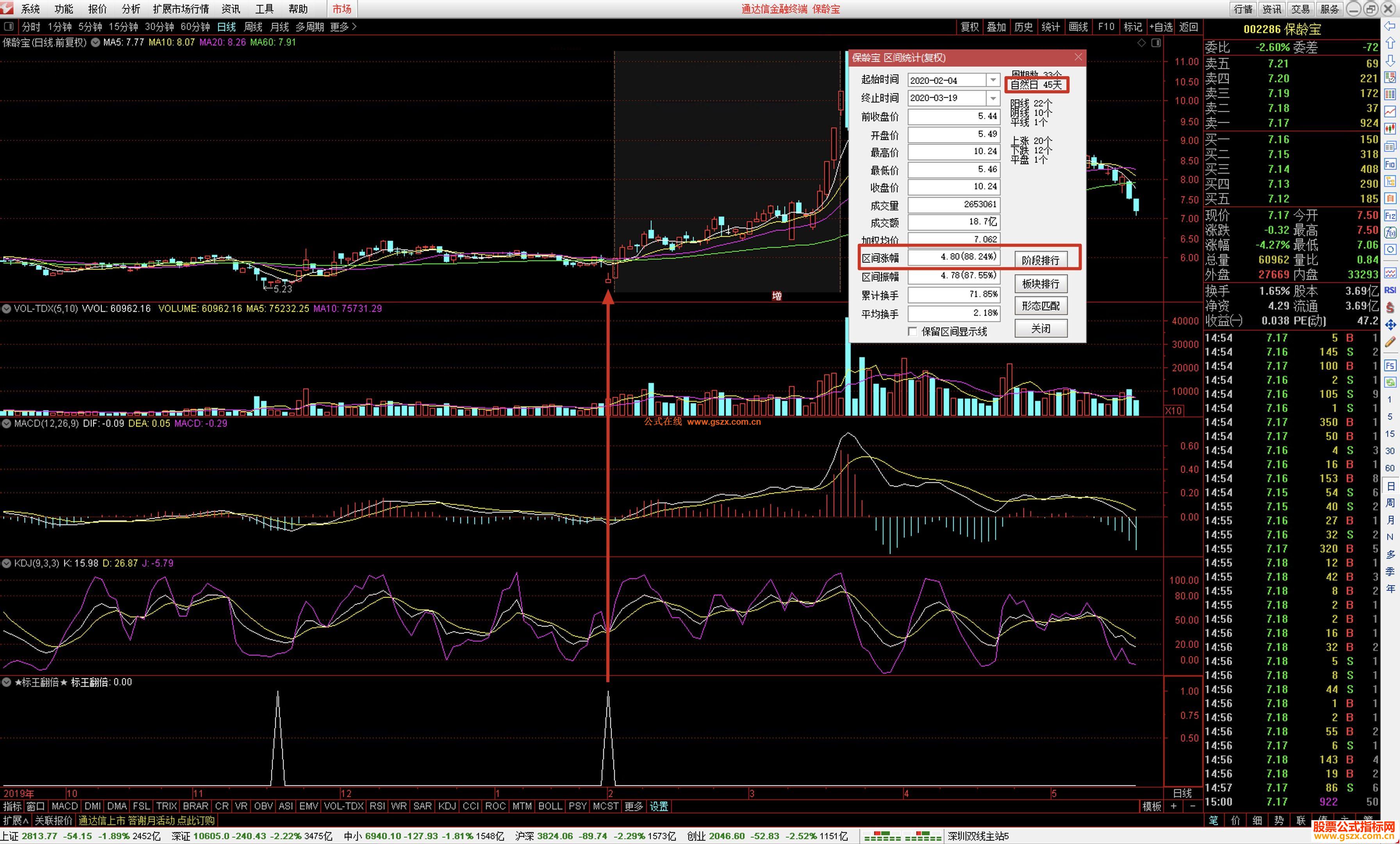This screenshot has width=1400, height=844.
Task: Click the tree structure sidebar icon
Action: 1390,181
